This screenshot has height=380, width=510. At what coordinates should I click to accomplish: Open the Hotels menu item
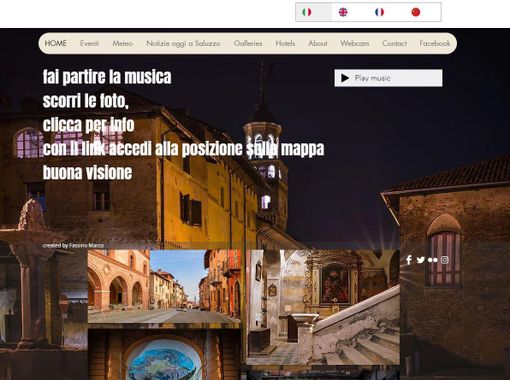tap(285, 43)
